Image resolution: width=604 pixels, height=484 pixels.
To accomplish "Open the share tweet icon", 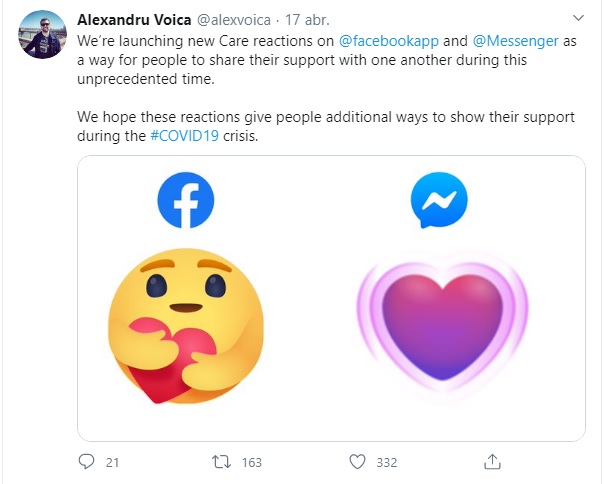I will click(492, 462).
